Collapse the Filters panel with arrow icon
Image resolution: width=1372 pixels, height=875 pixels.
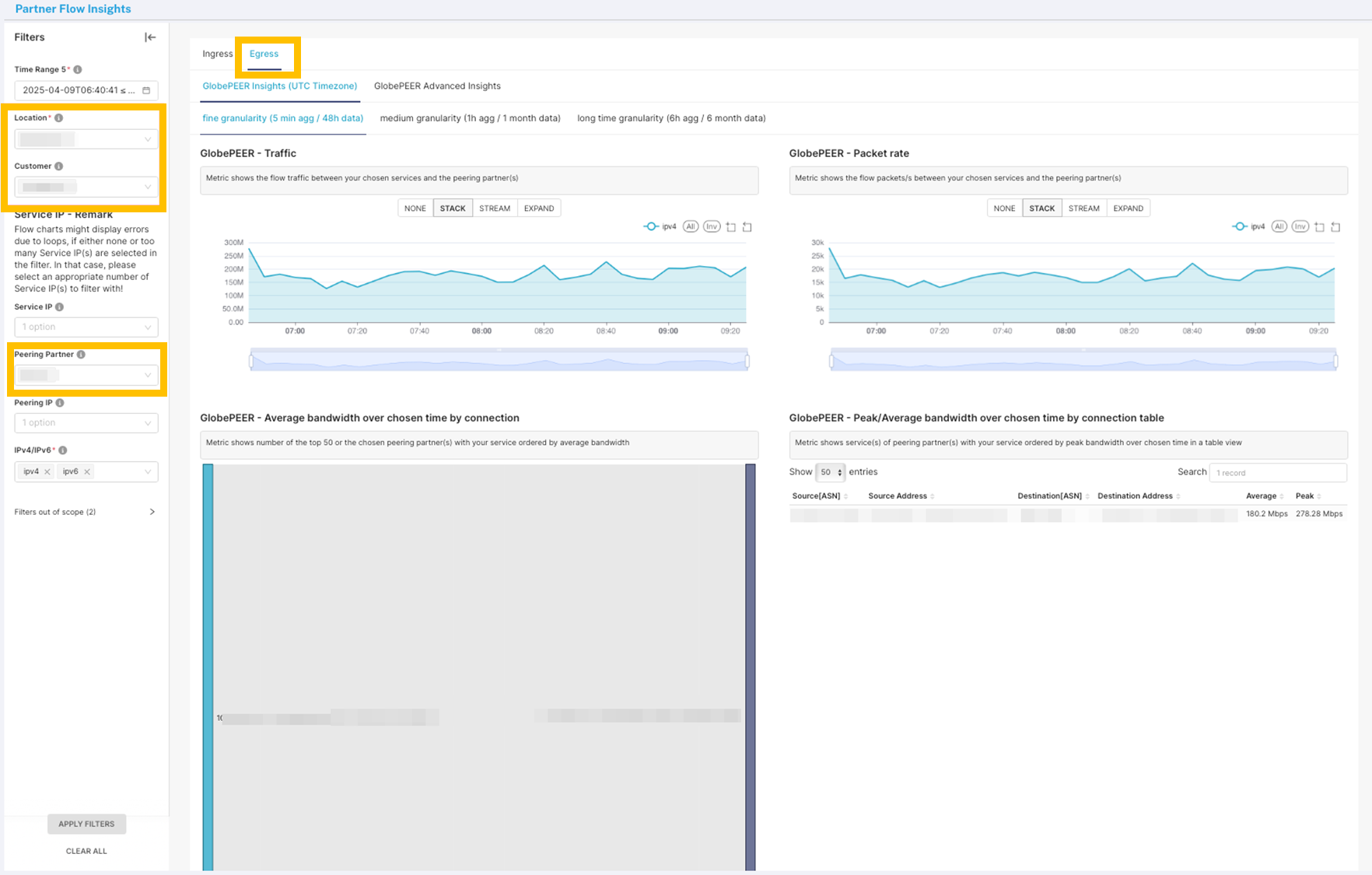[150, 37]
